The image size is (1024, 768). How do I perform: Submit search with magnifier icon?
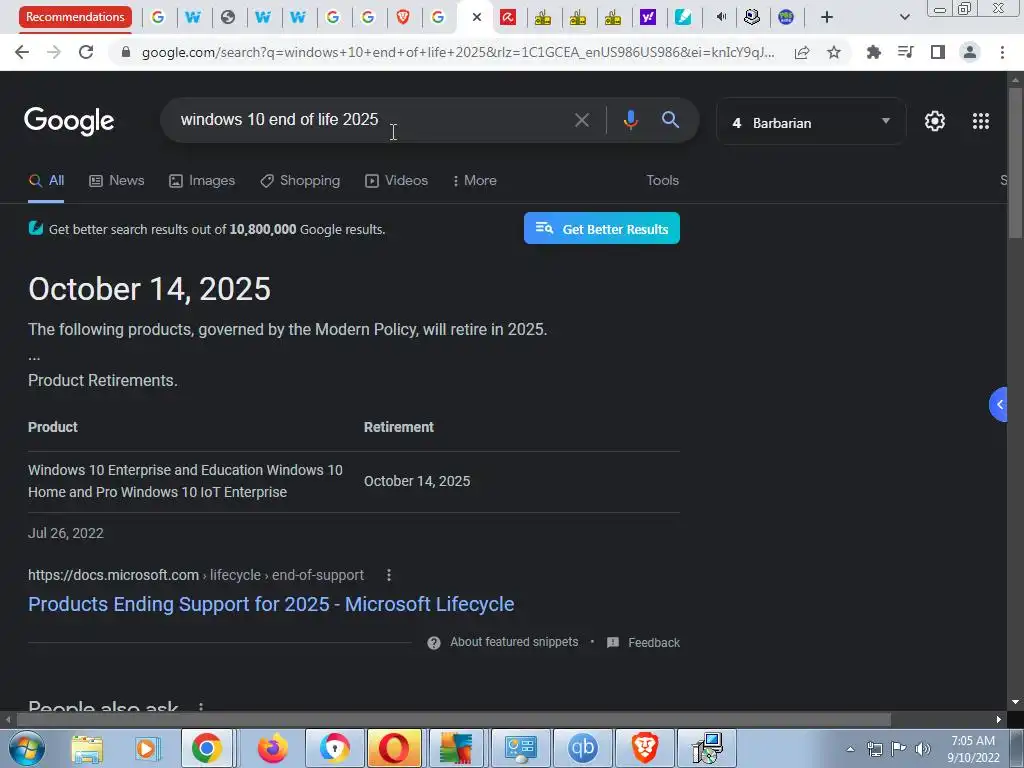point(670,120)
